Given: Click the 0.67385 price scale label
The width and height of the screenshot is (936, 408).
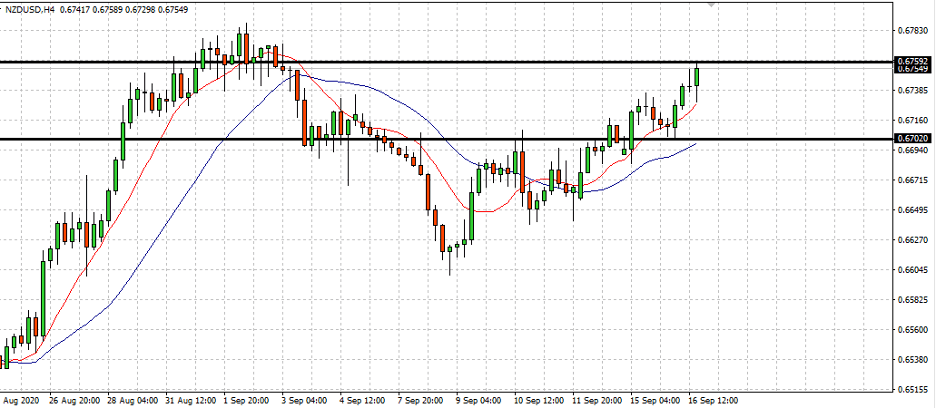Looking at the screenshot, I should [x=914, y=91].
